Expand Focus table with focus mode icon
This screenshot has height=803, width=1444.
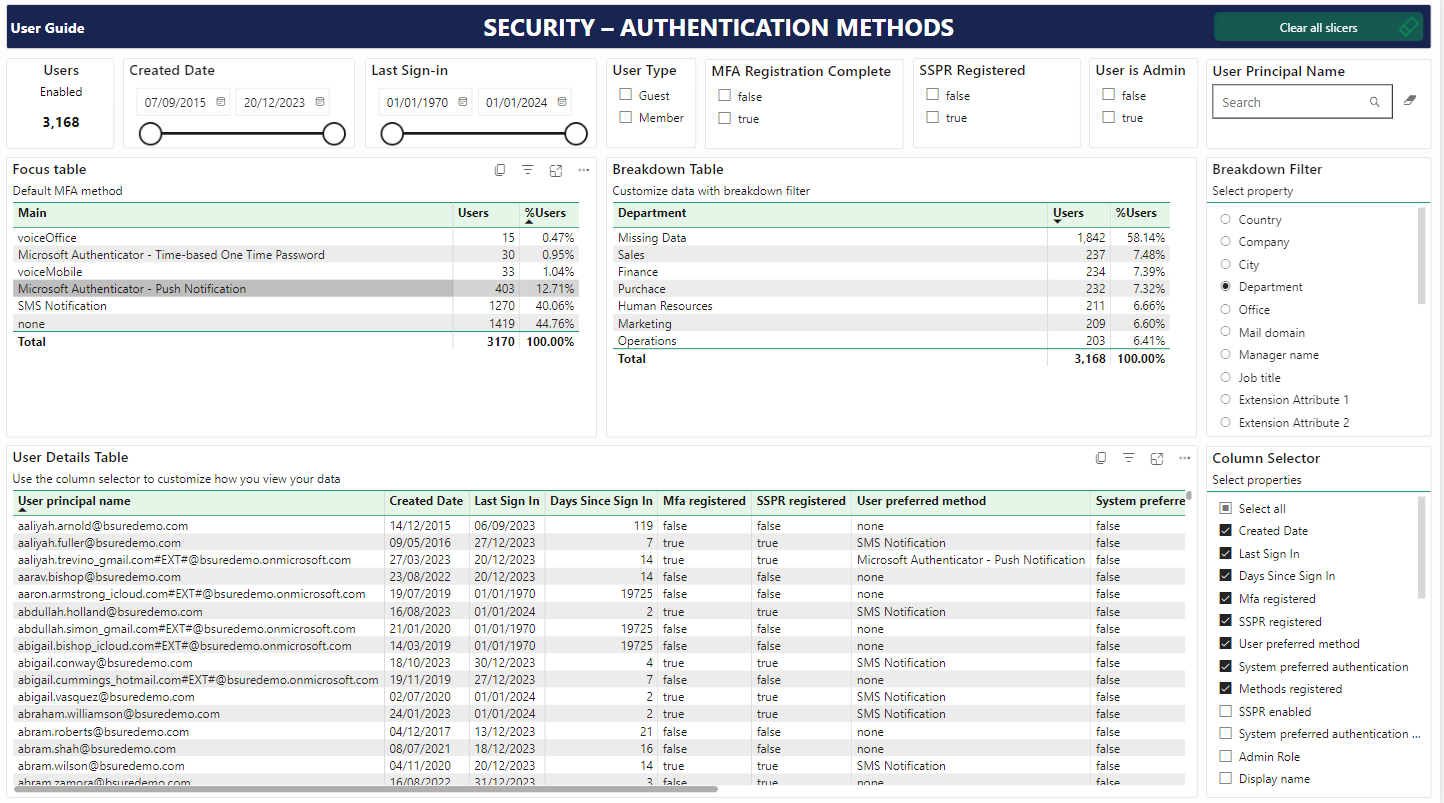click(x=556, y=170)
